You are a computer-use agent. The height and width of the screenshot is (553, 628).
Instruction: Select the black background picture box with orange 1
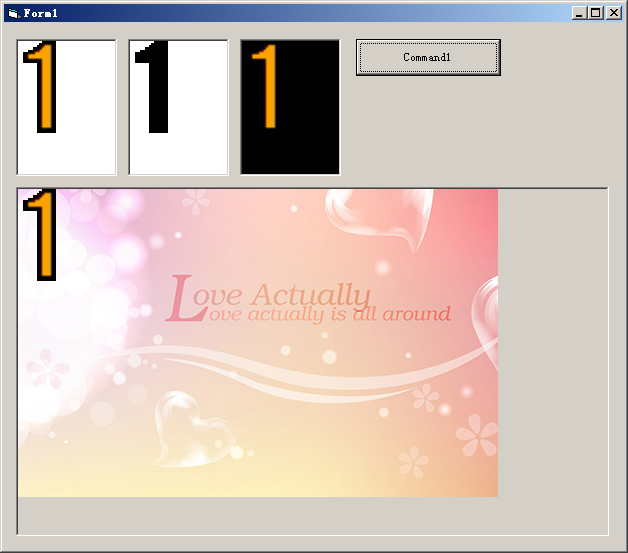coord(290,107)
